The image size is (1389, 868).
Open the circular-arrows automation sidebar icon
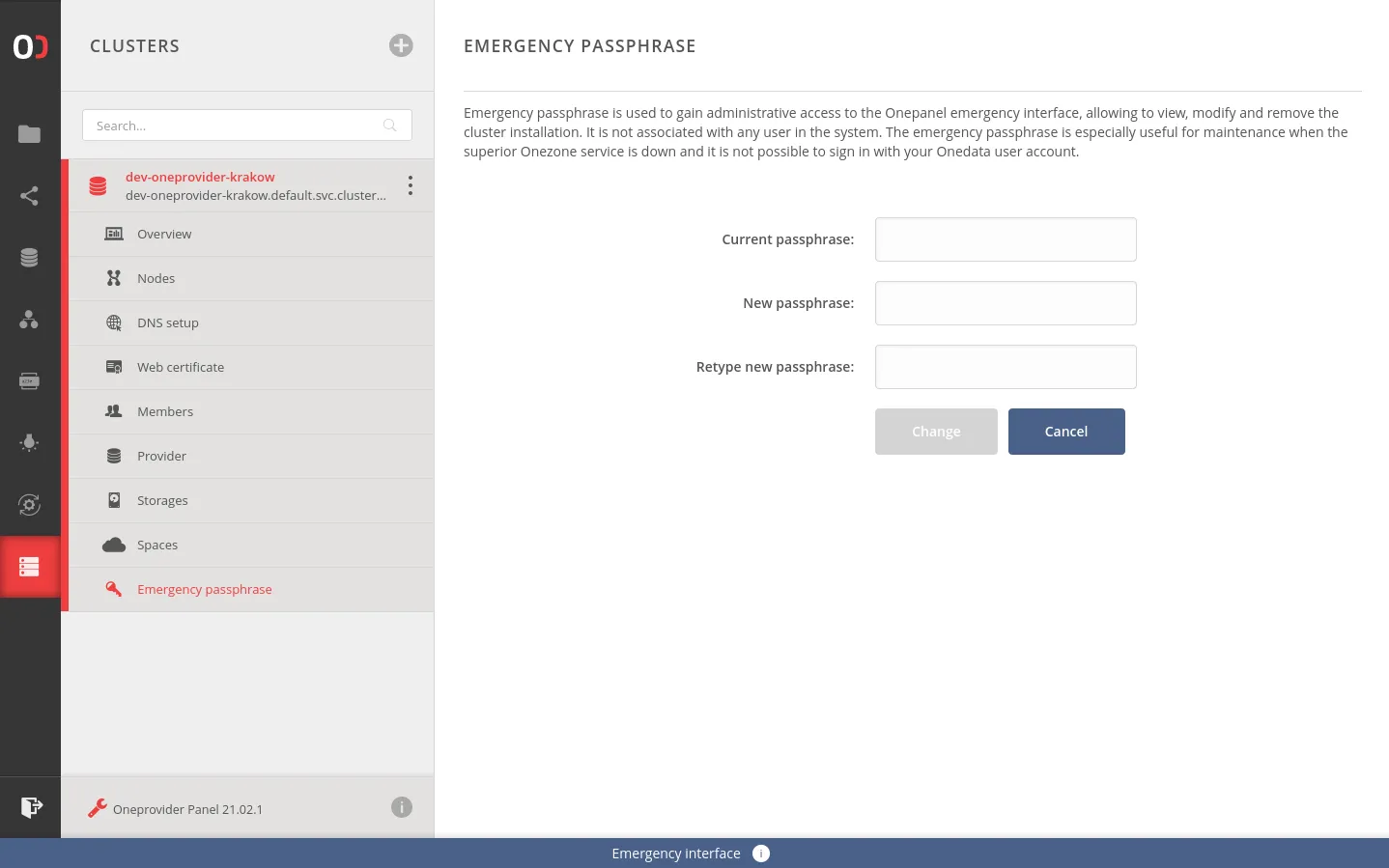coord(29,504)
